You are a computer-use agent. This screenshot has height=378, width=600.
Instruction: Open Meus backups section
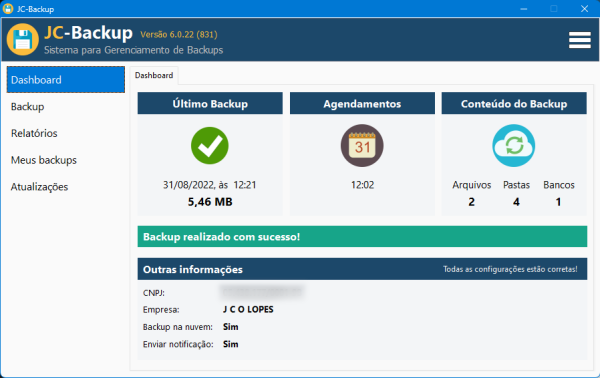pyautogui.click(x=44, y=160)
